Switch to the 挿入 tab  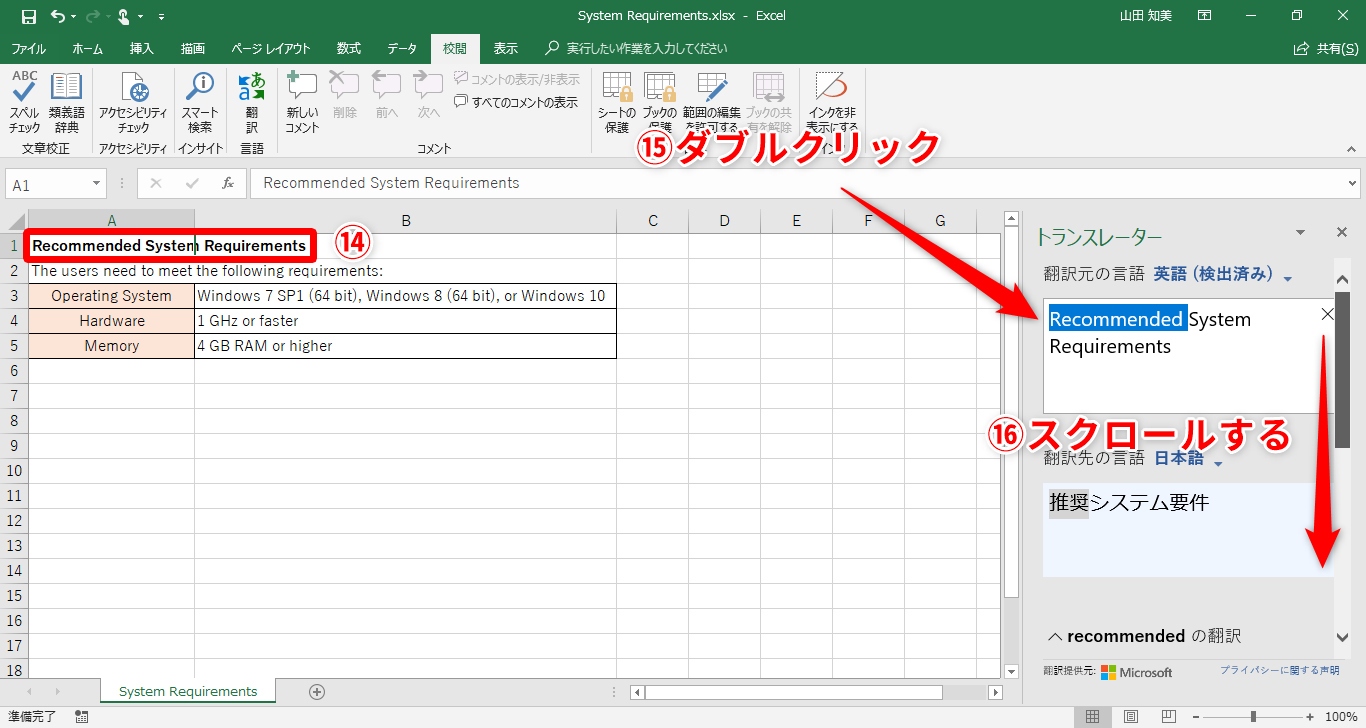coord(141,48)
